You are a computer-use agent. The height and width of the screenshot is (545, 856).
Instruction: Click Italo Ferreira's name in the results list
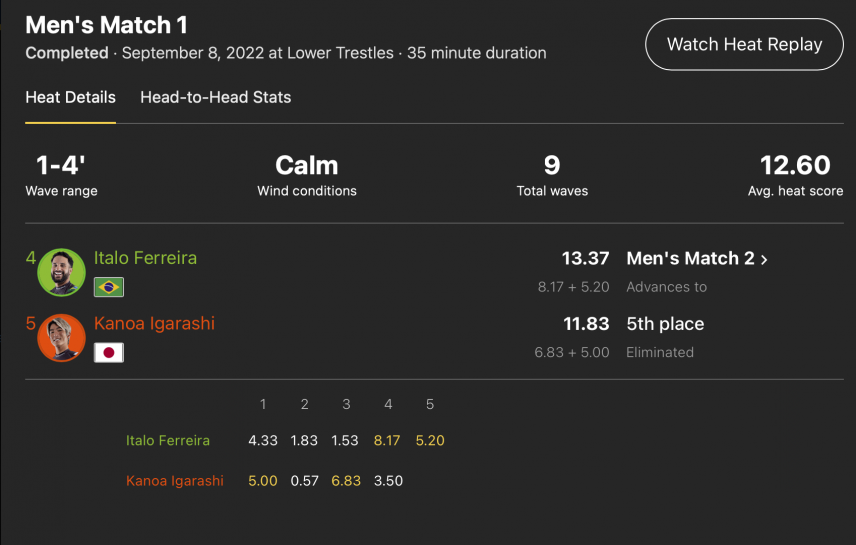pyautogui.click(x=145, y=258)
